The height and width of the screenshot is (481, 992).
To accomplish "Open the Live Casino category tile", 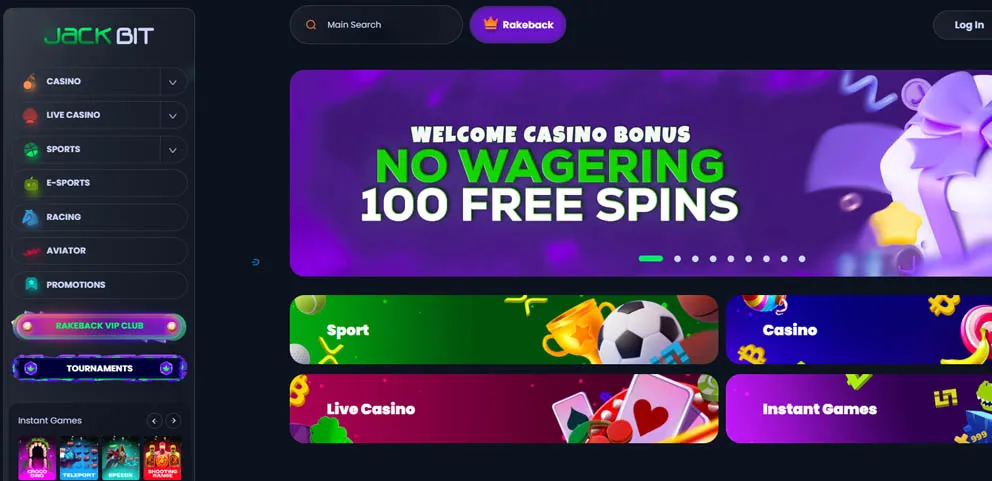I will point(504,409).
